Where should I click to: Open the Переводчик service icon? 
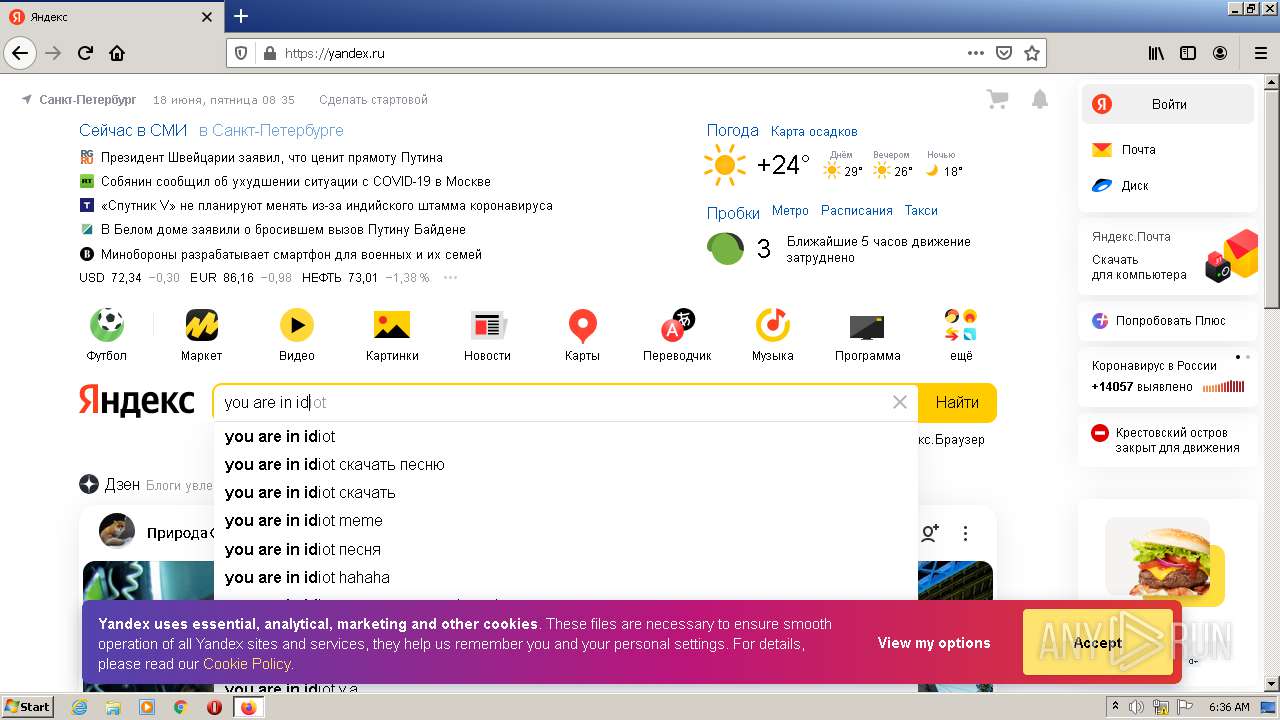pyautogui.click(x=677, y=325)
